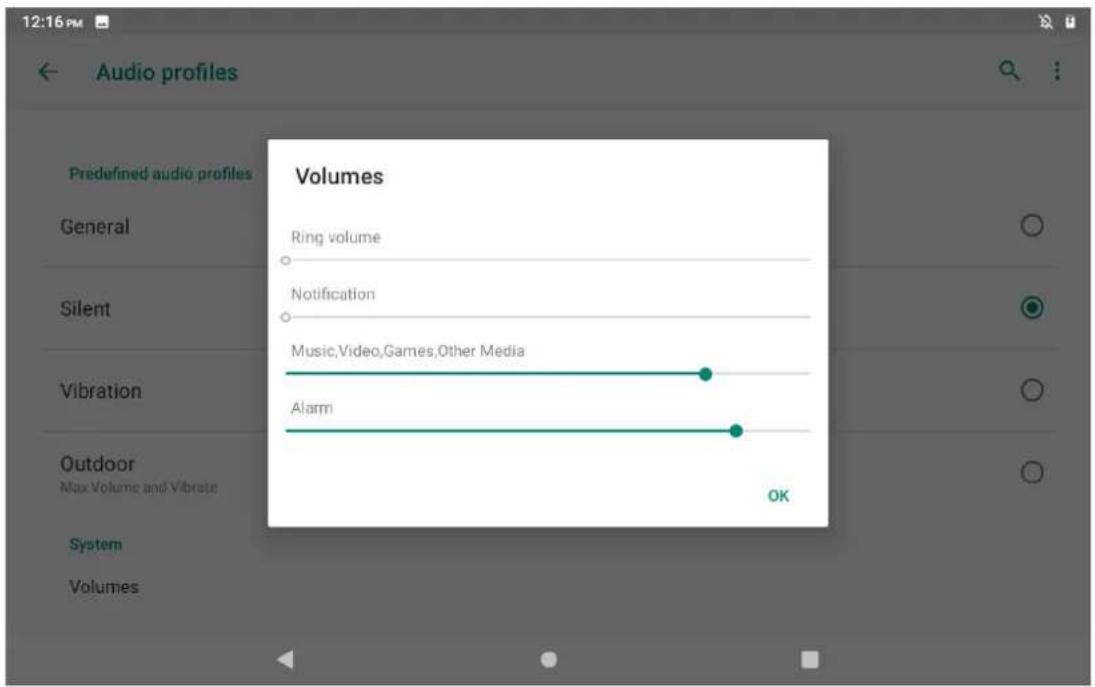
Task: Tap the Notification label in dialog
Action: coord(333,294)
